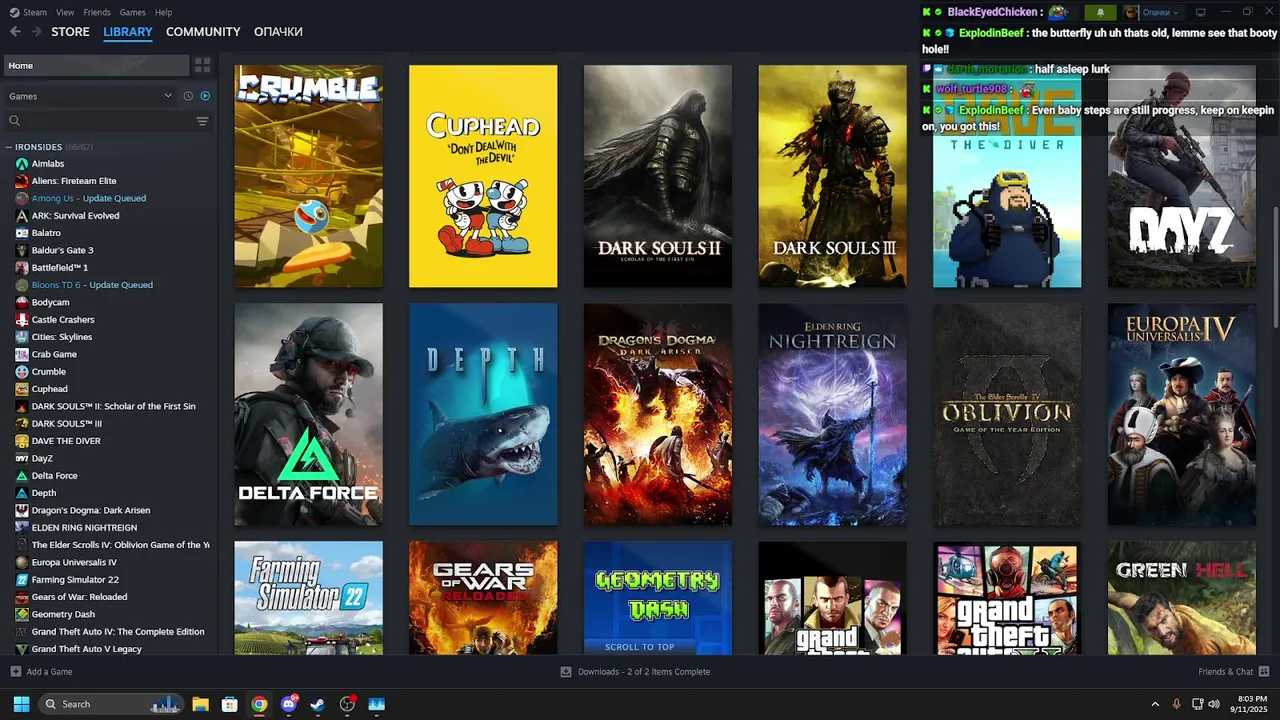The image size is (1280, 720).
Task: Toggle sort by recent activity clock icon
Action: (x=188, y=96)
